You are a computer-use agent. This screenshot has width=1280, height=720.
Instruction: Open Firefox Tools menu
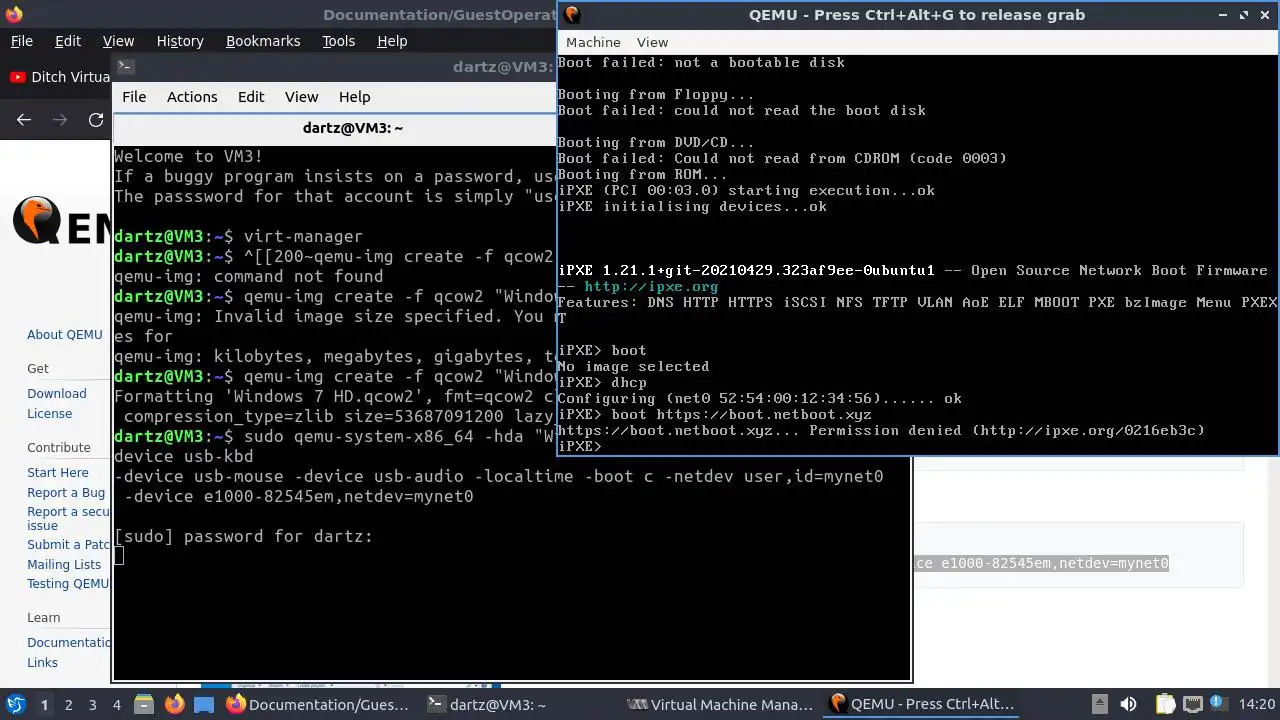coord(338,41)
